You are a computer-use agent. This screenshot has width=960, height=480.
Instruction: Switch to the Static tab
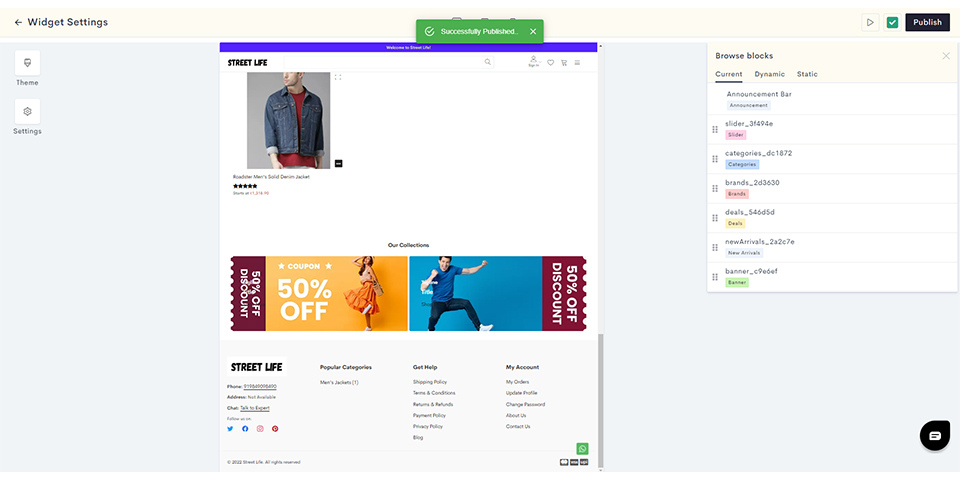point(807,74)
